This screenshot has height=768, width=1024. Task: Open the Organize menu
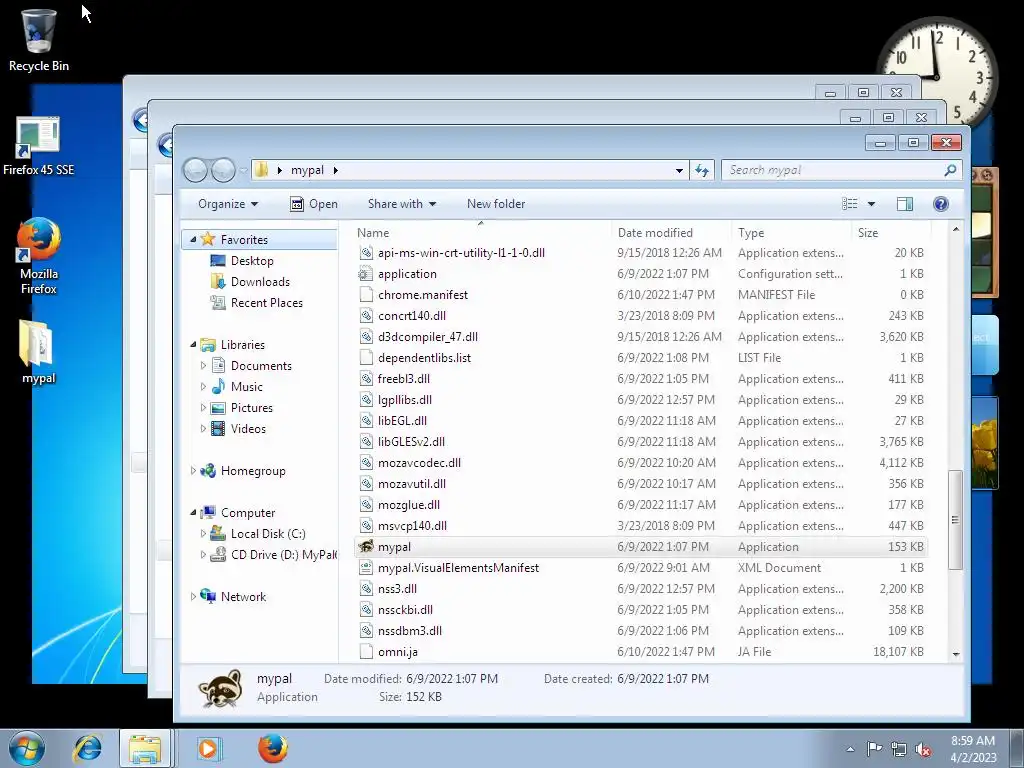[x=228, y=204]
